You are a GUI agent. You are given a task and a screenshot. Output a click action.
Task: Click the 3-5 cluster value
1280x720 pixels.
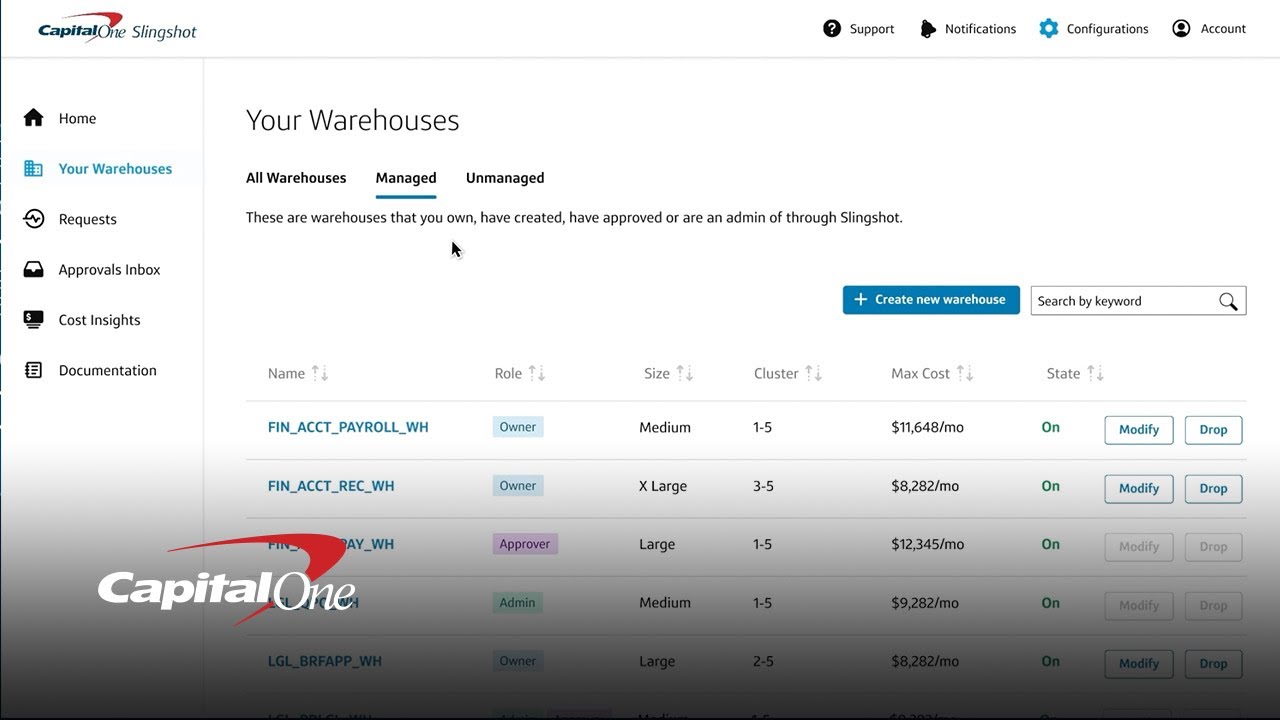[x=763, y=486]
